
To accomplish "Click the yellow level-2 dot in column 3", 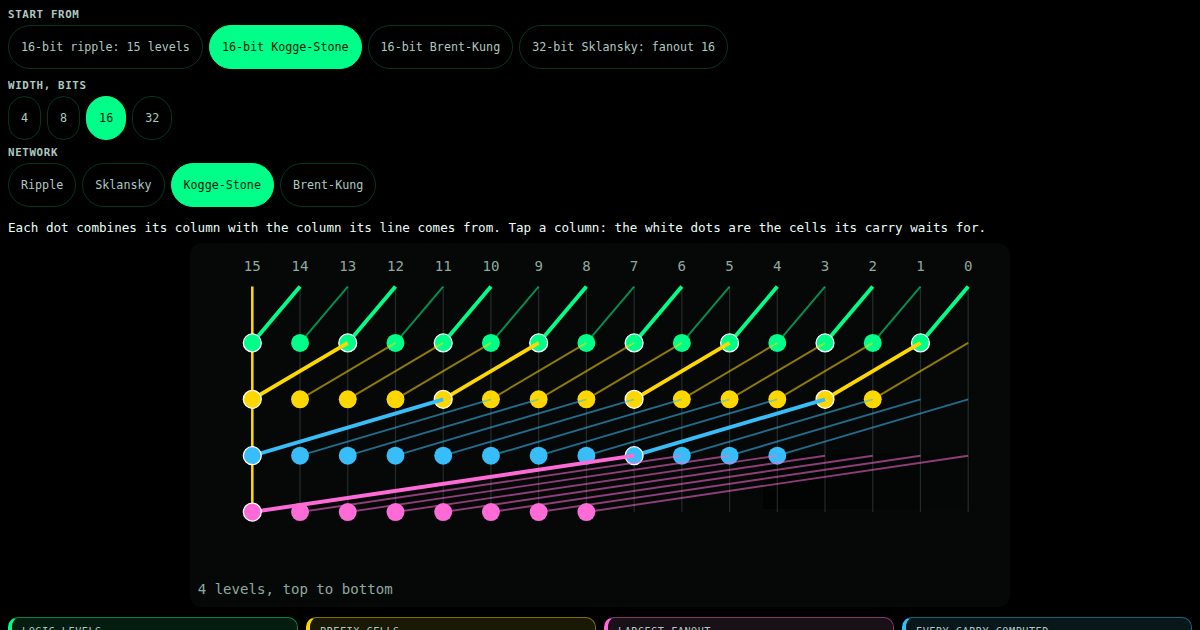I will tap(825, 399).
